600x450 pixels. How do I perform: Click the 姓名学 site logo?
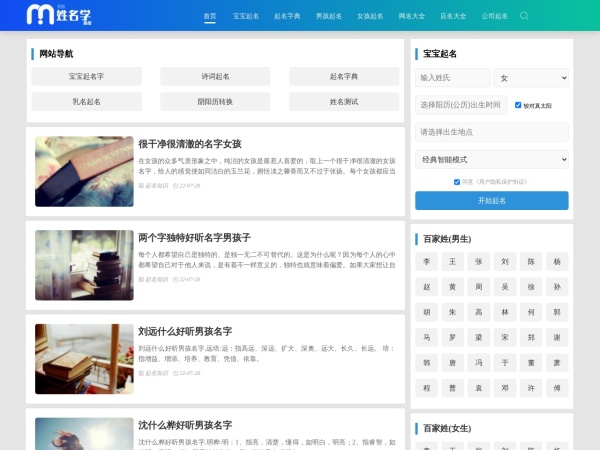(x=59, y=15)
